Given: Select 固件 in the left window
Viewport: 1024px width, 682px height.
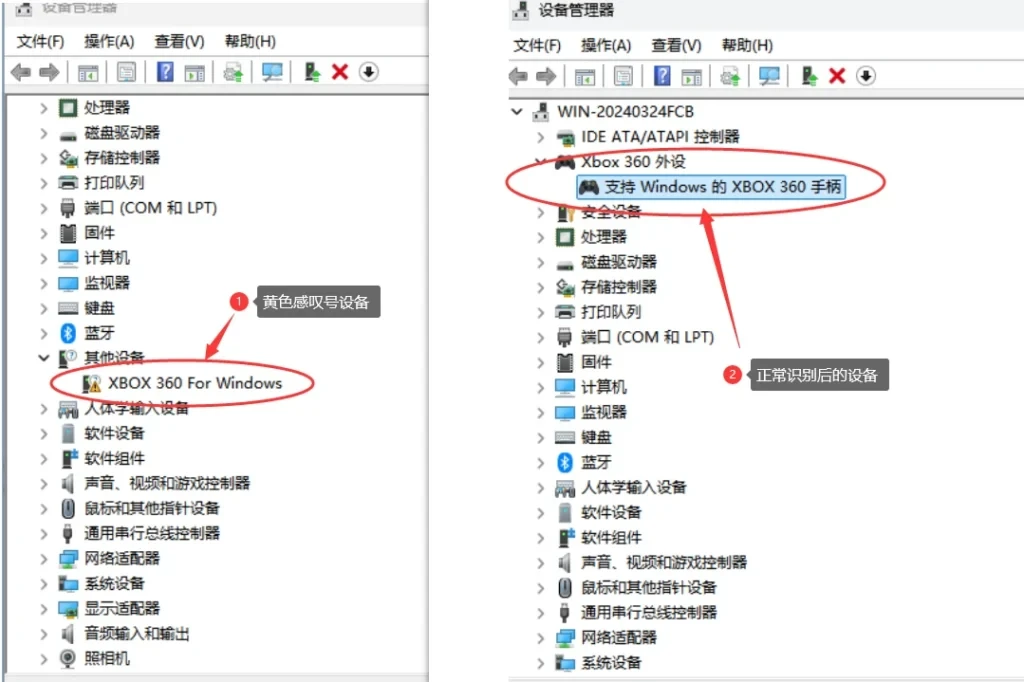Looking at the screenshot, I should 99,233.
